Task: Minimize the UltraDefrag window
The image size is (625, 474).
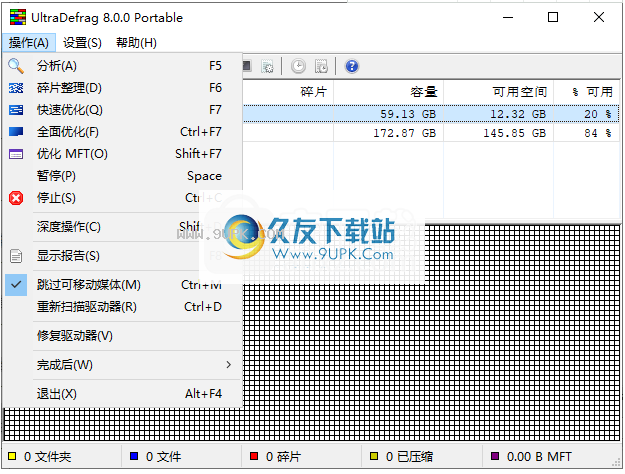Action: click(508, 18)
